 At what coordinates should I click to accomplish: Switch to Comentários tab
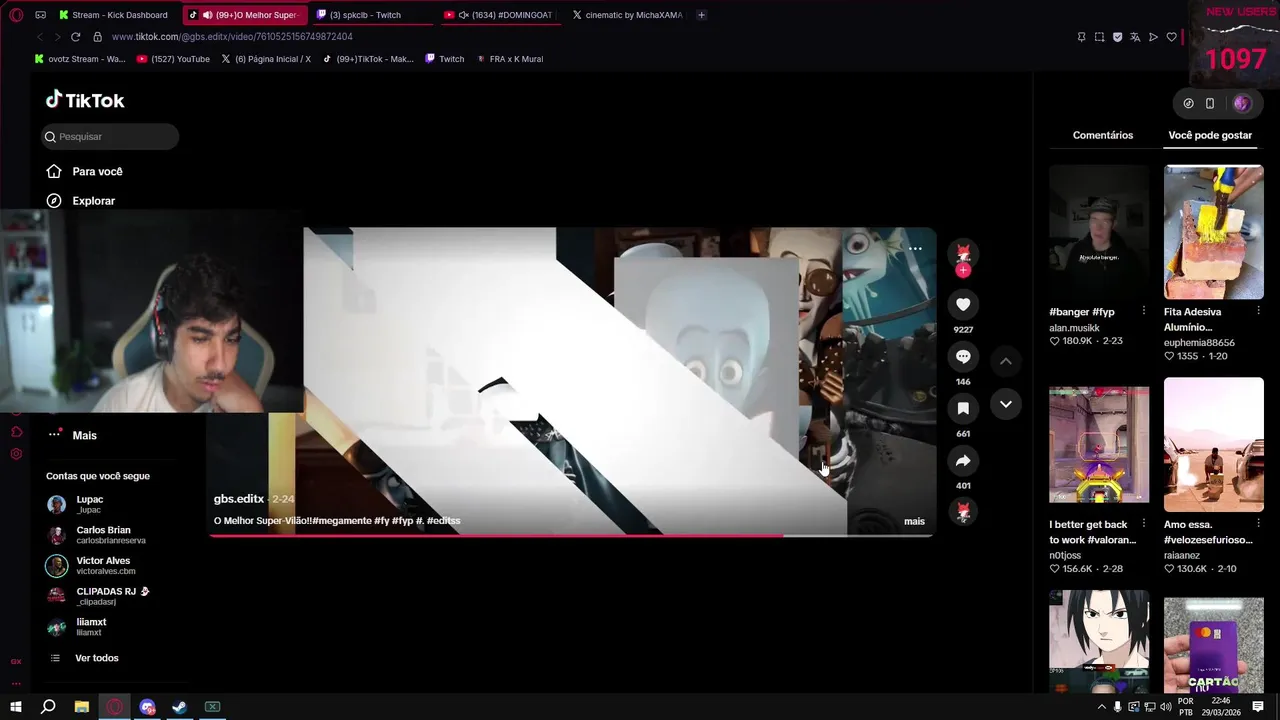click(x=1103, y=135)
